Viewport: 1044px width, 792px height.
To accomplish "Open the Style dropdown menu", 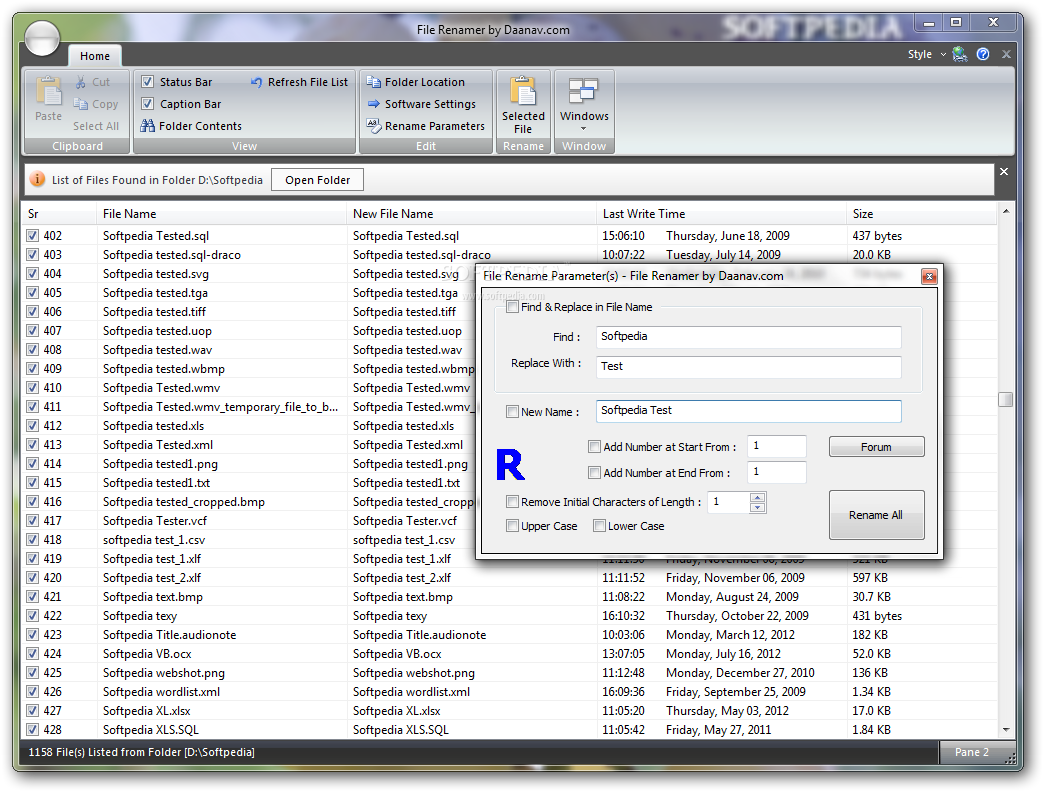I will (926, 54).
